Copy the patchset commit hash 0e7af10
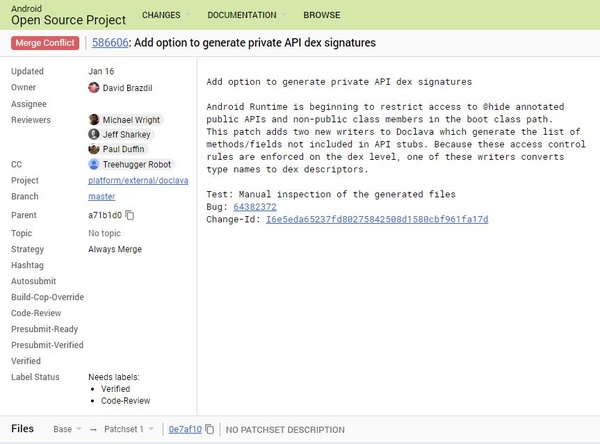This screenshot has height=444, width=600. [212, 429]
